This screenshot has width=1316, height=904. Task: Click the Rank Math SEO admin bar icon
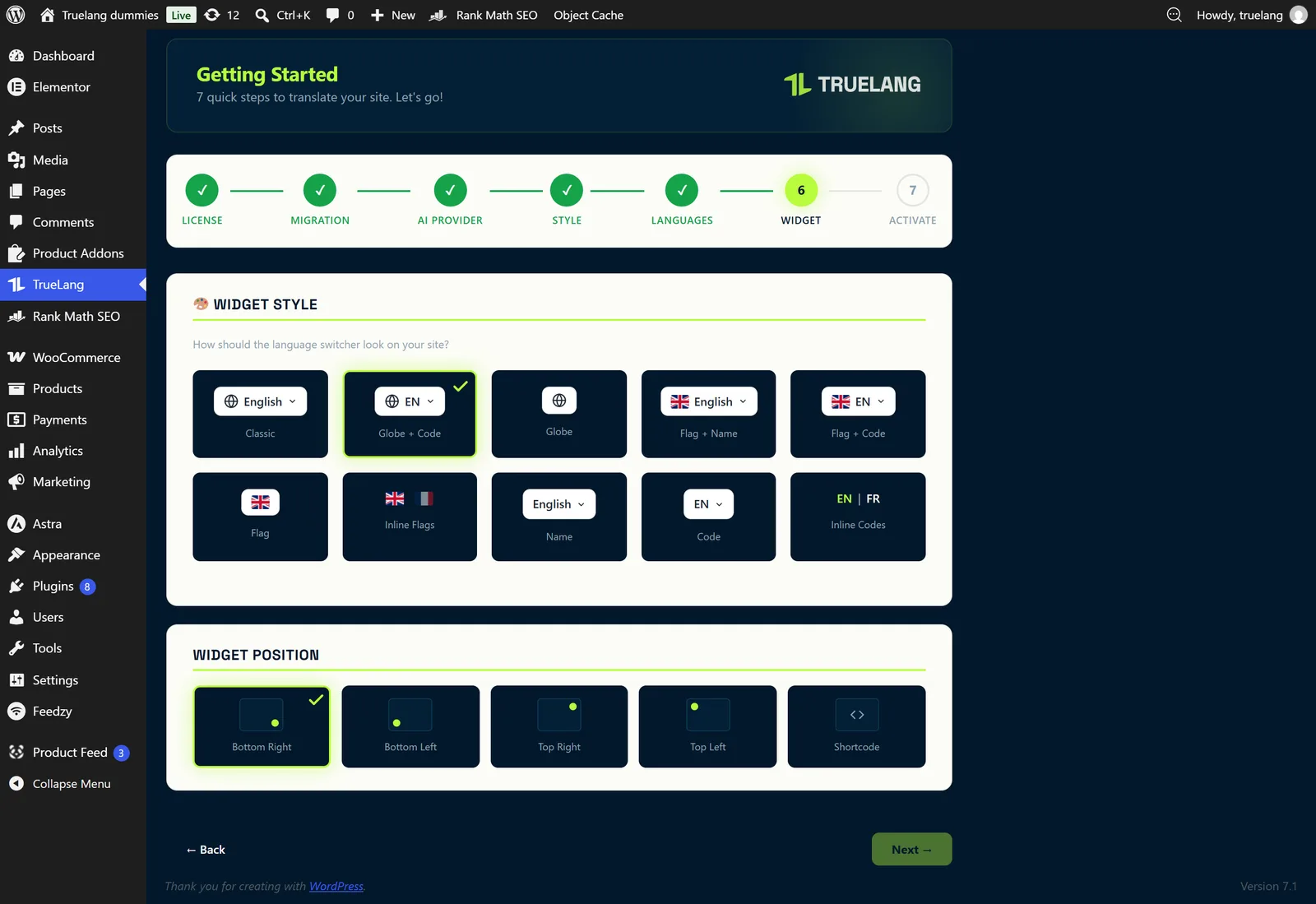438,15
